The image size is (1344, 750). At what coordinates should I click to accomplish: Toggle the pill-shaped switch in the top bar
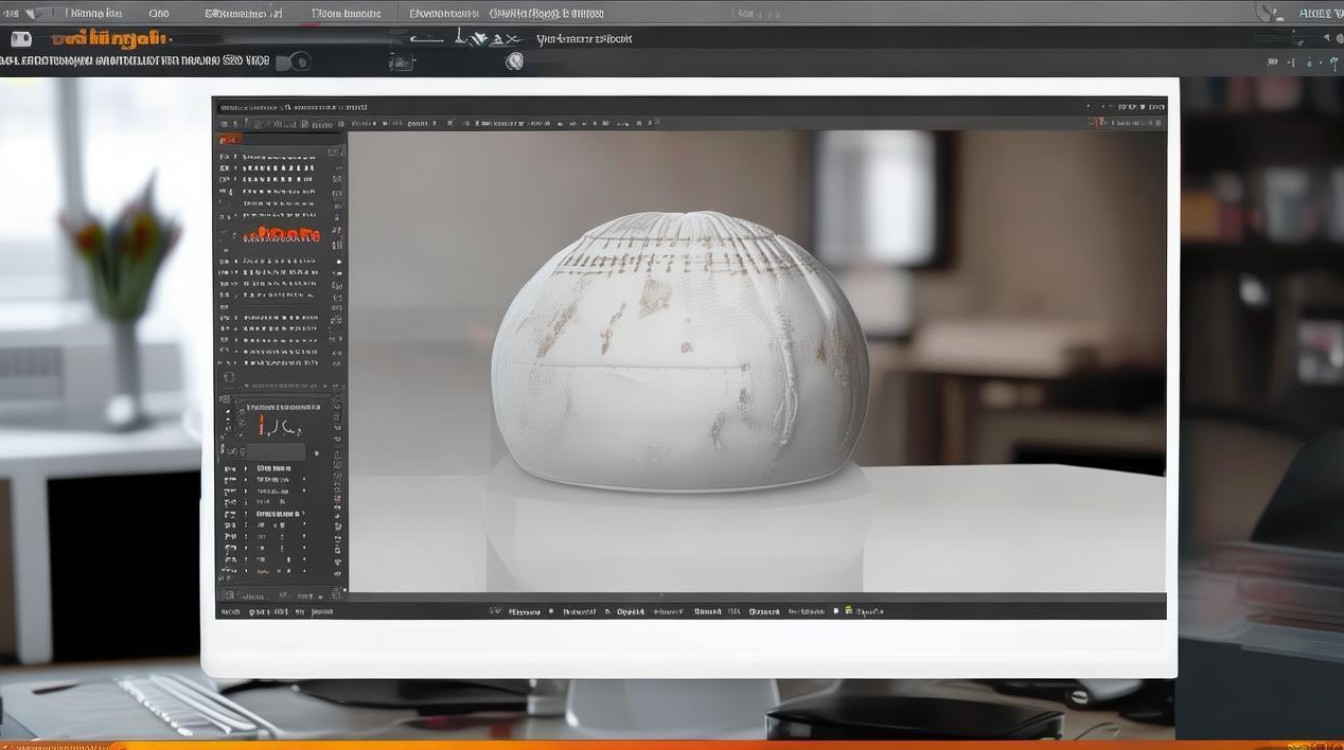pos(293,61)
